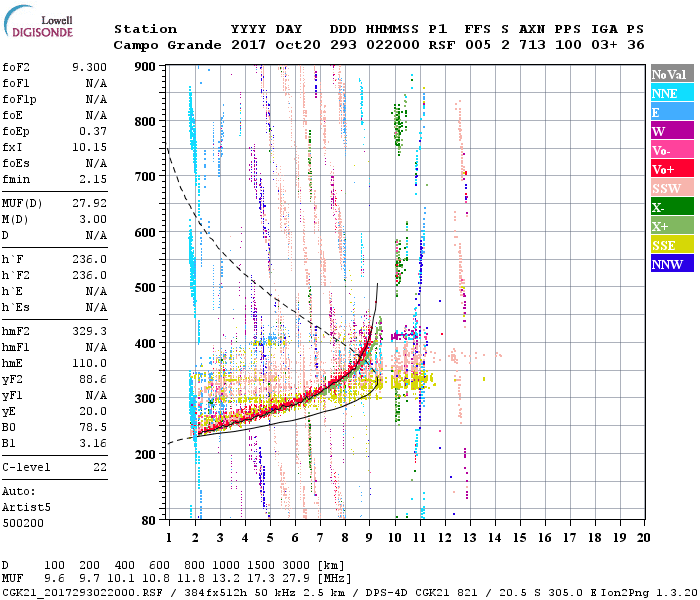
Task: Click the day number 293
Action: click(343, 45)
